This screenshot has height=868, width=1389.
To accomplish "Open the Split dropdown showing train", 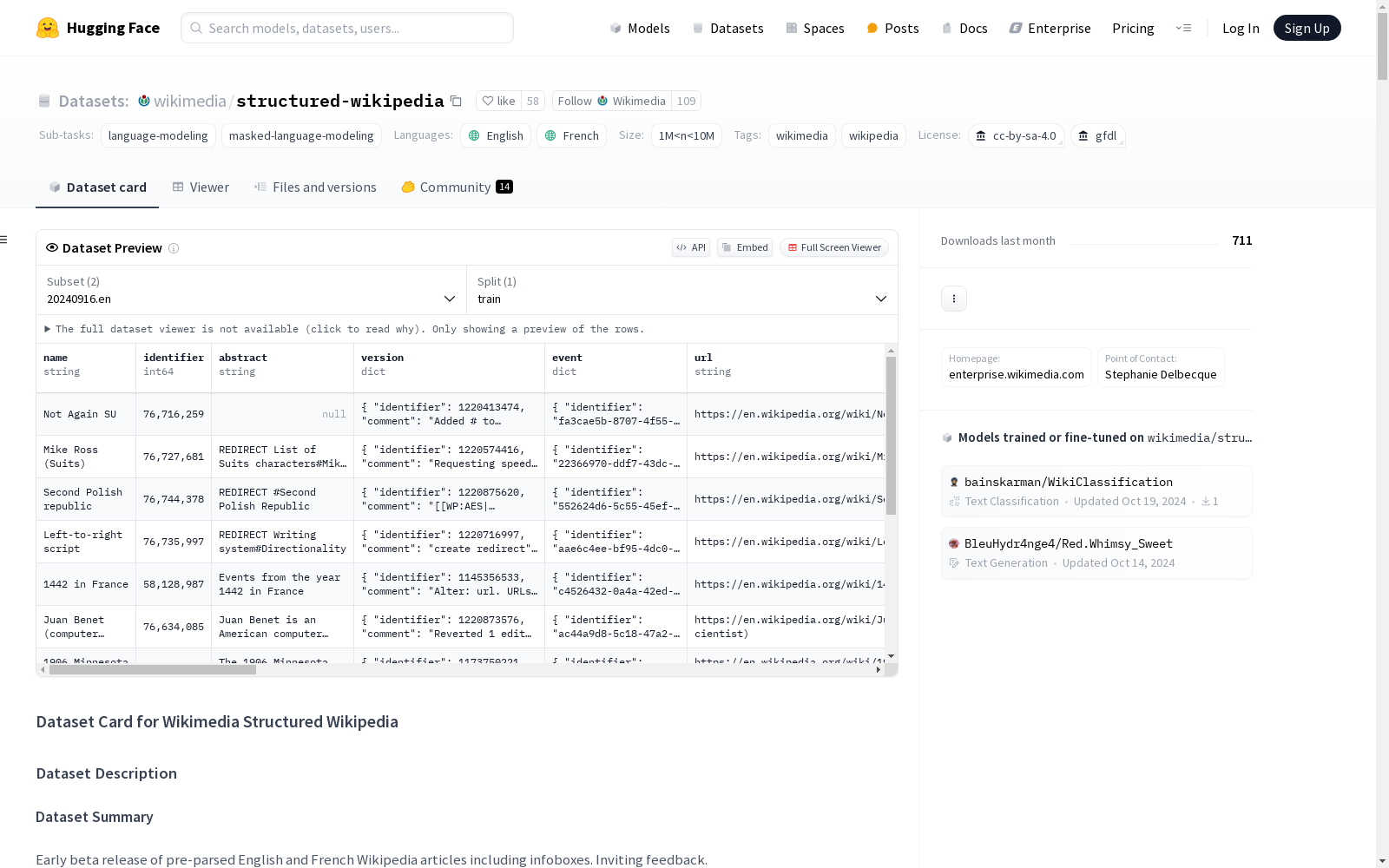I will 682,290.
